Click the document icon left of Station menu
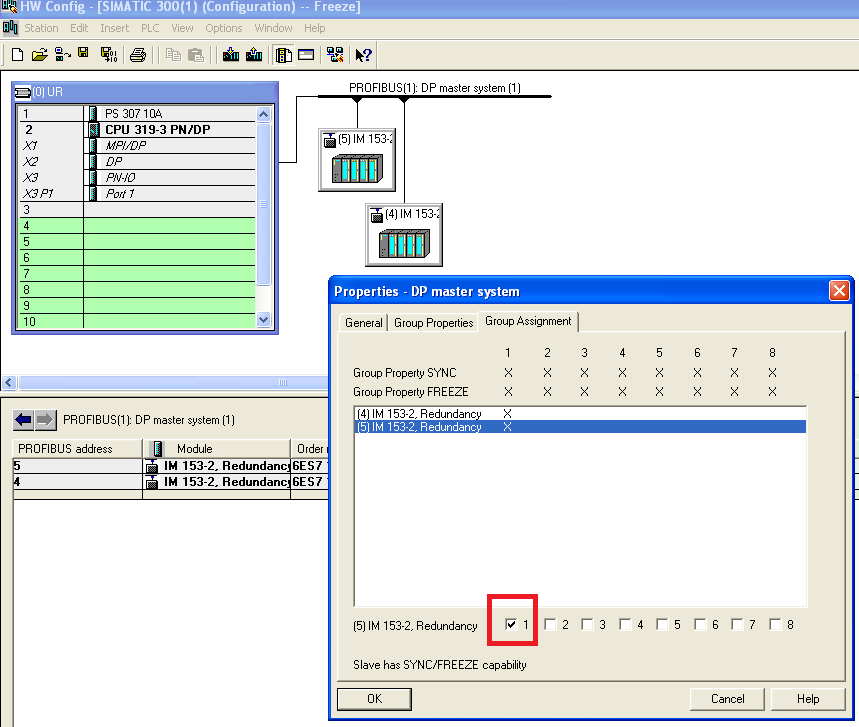This screenshot has width=859, height=727. pos(10,27)
